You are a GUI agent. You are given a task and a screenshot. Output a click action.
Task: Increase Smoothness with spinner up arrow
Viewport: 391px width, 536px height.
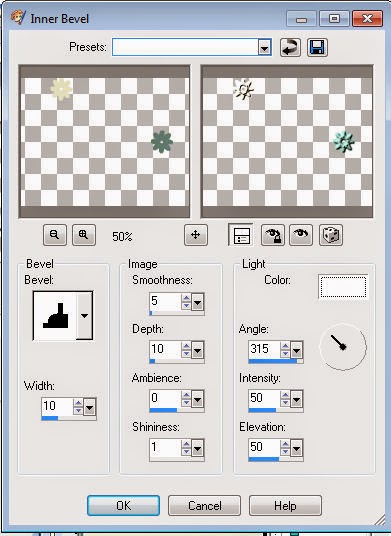pyautogui.click(x=186, y=298)
